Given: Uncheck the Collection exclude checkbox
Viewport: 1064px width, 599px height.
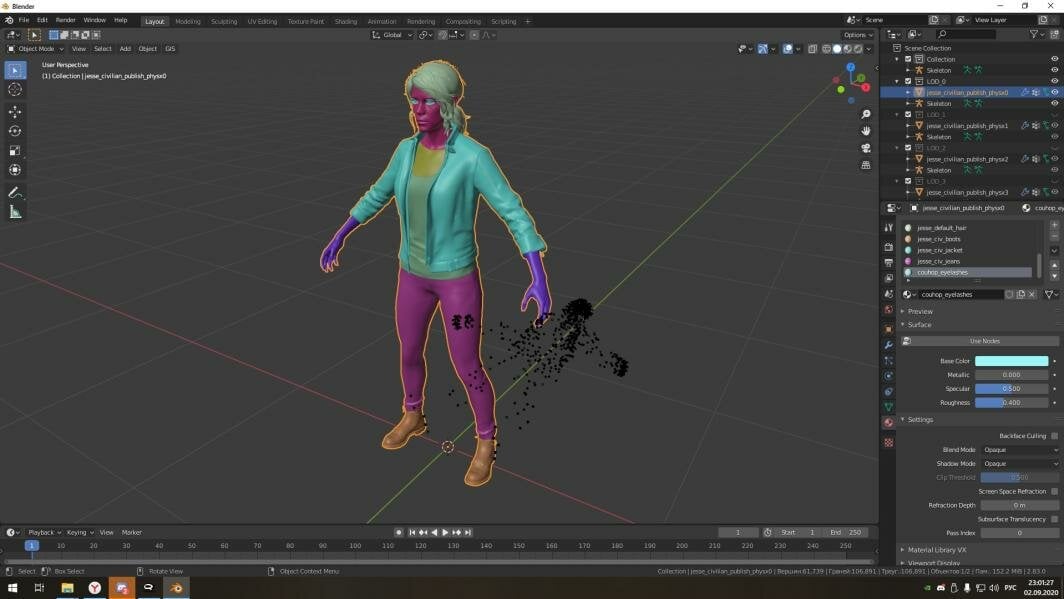Looking at the screenshot, I should tap(908, 59).
